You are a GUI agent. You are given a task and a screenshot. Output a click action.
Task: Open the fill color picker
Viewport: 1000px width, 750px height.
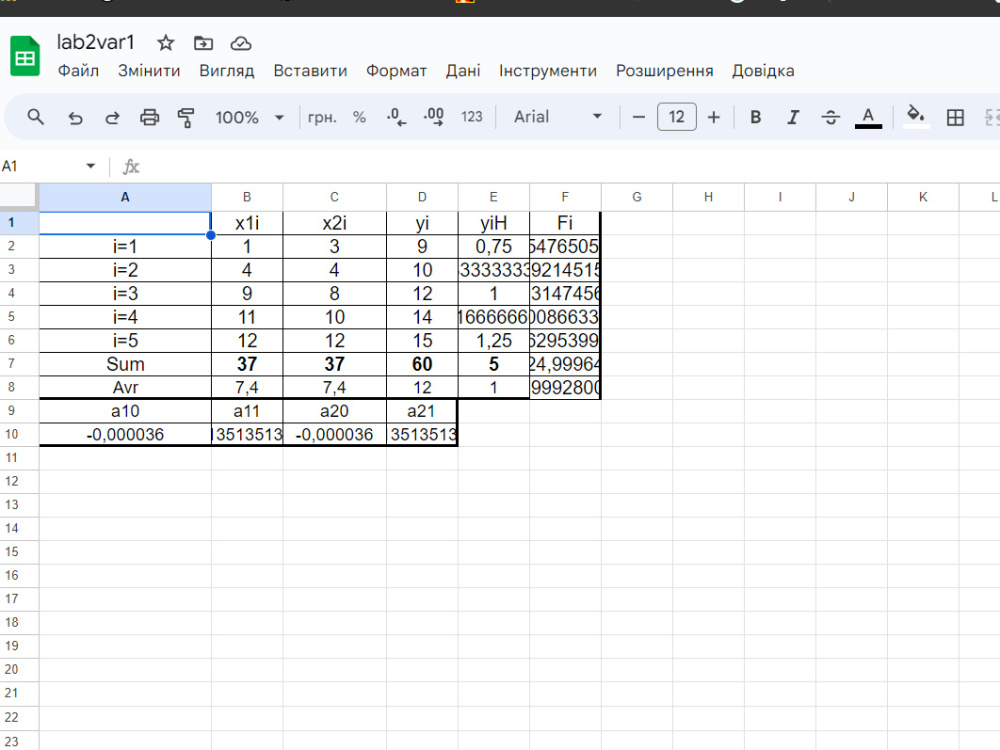coord(916,117)
